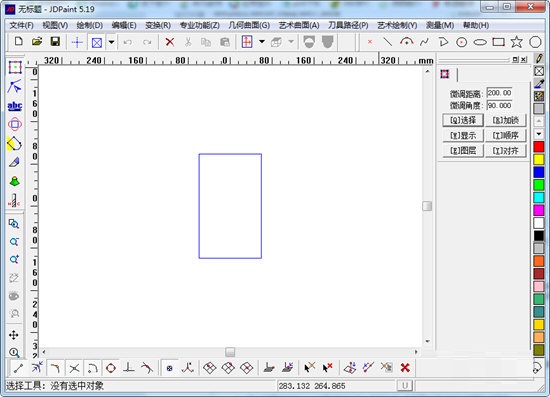The height and width of the screenshot is (397, 550).
Task: Click the pencil icon above the color palette
Action: tap(539, 59)
